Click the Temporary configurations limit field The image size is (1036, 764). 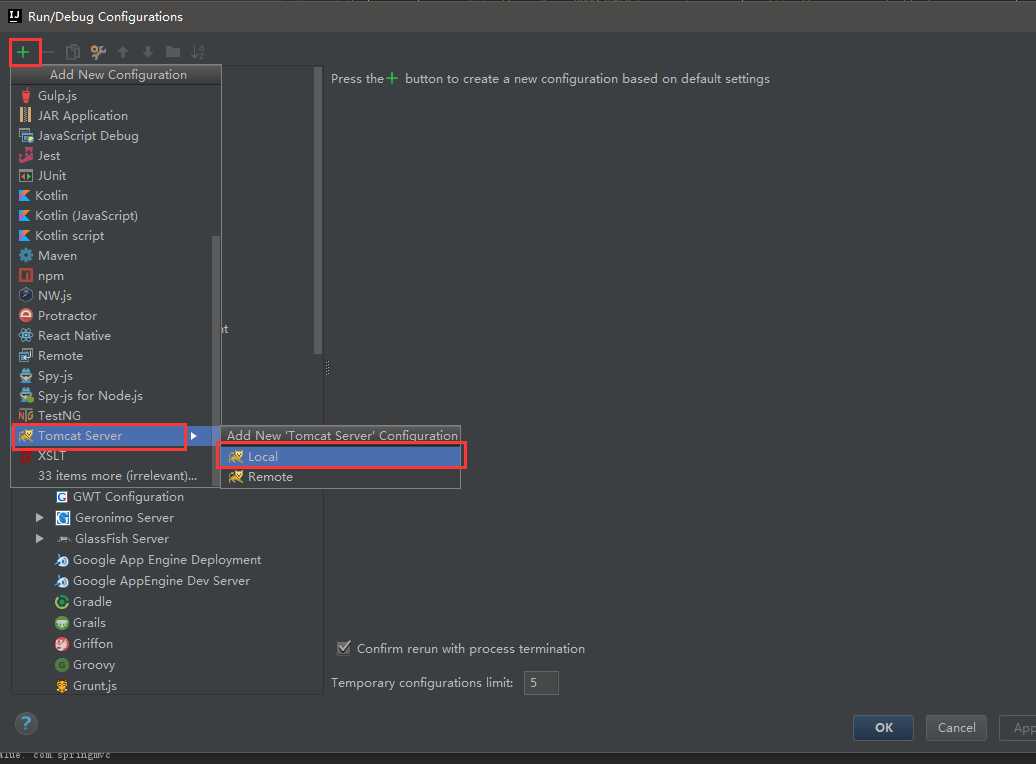541,683
